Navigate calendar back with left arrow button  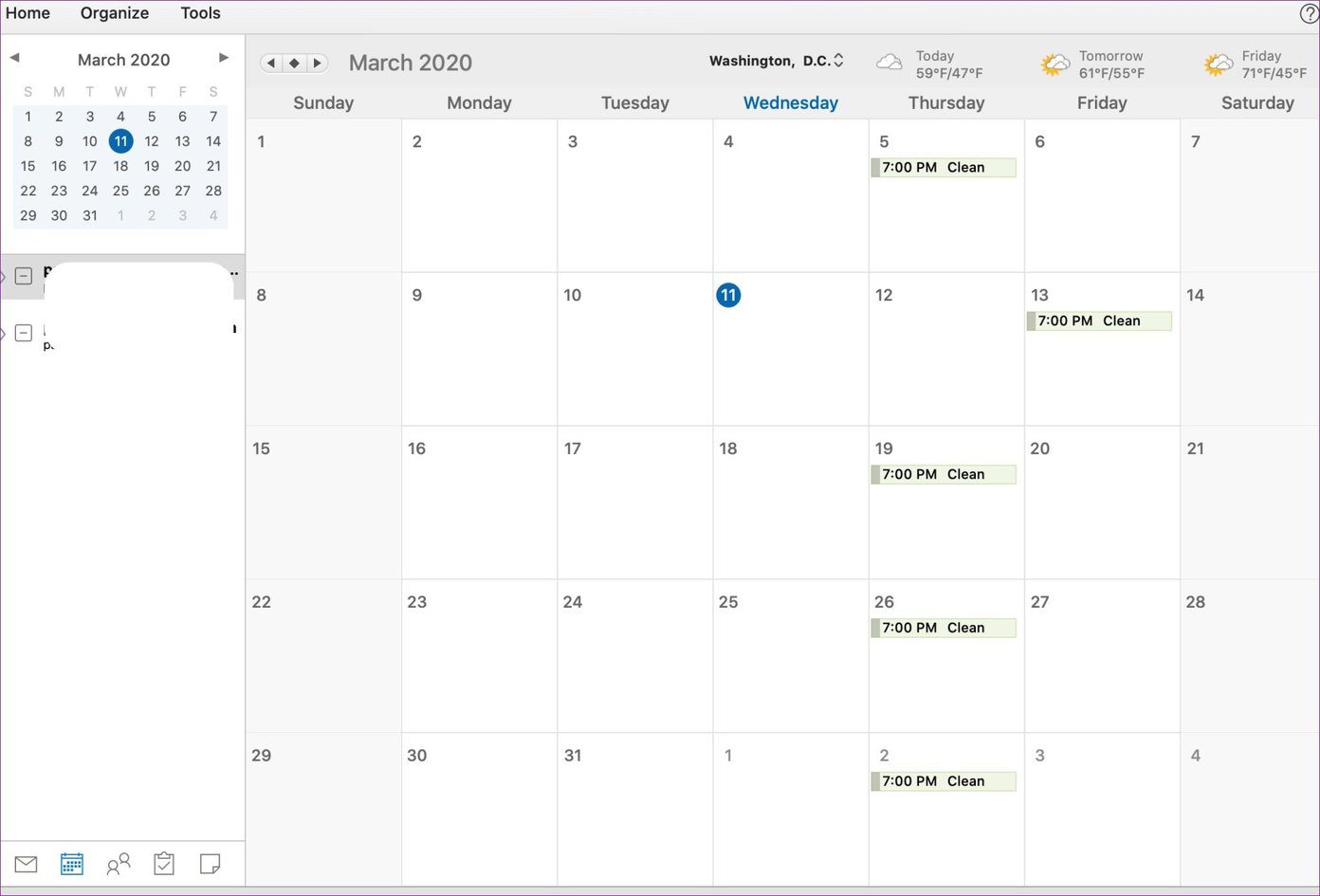pos(271,63)
